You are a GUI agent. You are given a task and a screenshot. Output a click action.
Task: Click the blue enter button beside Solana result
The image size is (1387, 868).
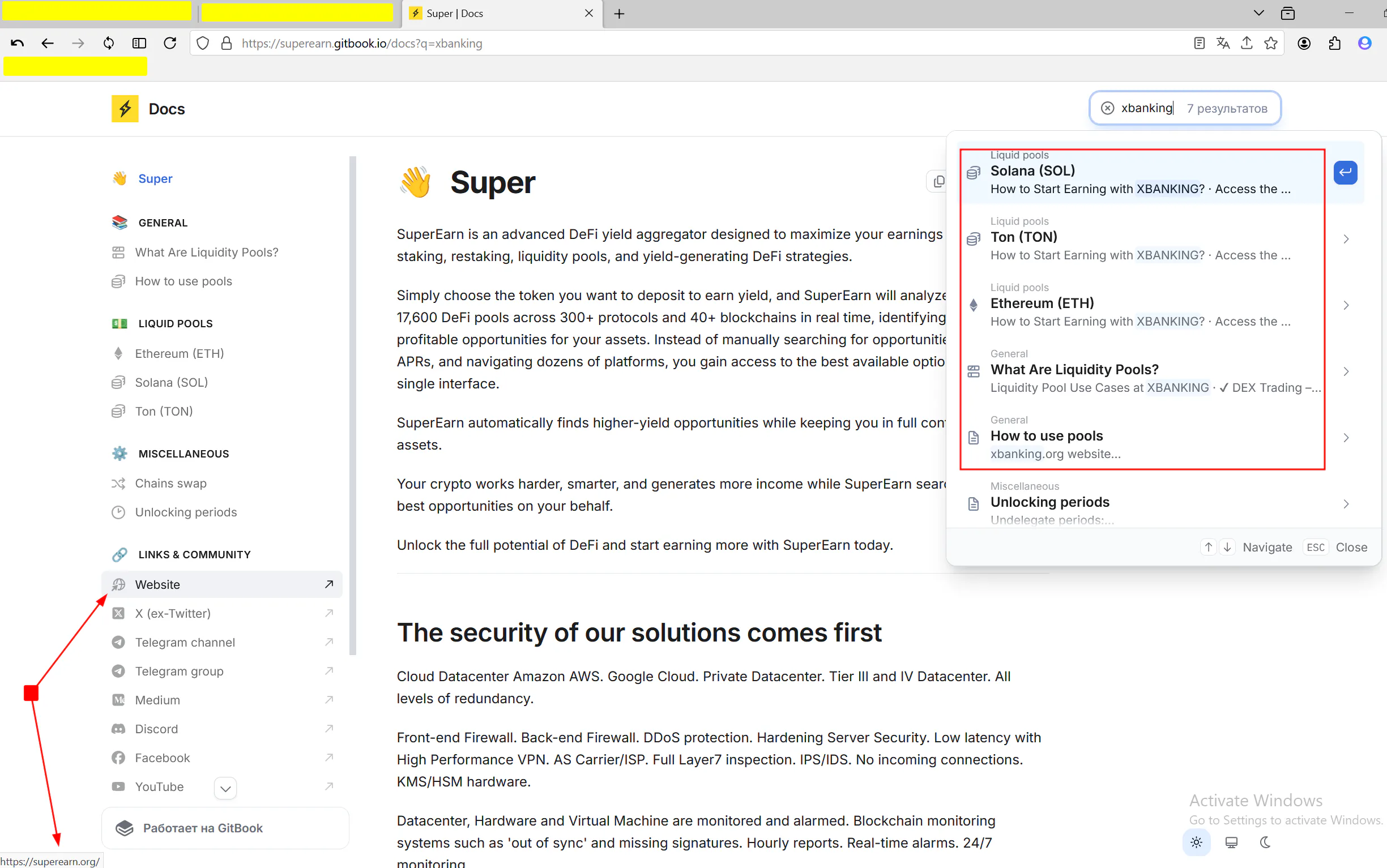click(1345, 172)
